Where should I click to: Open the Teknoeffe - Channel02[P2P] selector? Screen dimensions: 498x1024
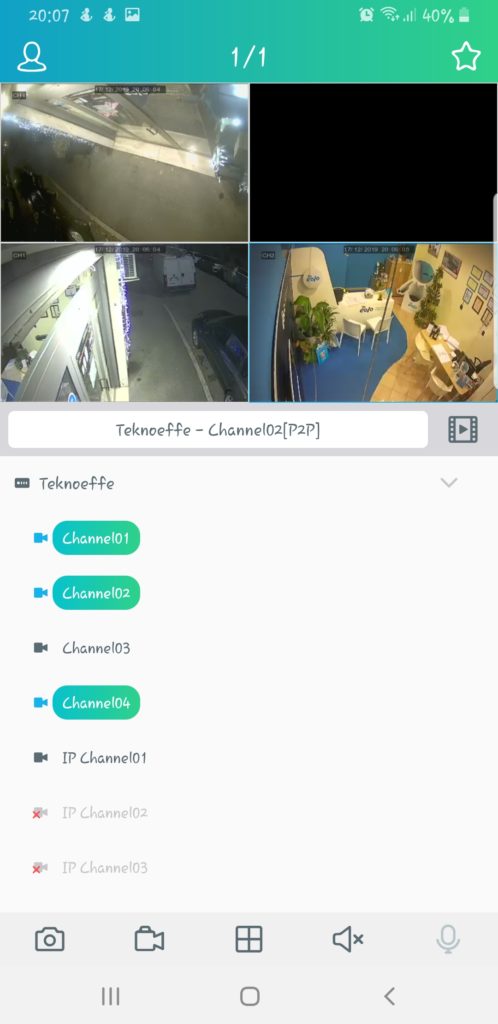point(218,430)
